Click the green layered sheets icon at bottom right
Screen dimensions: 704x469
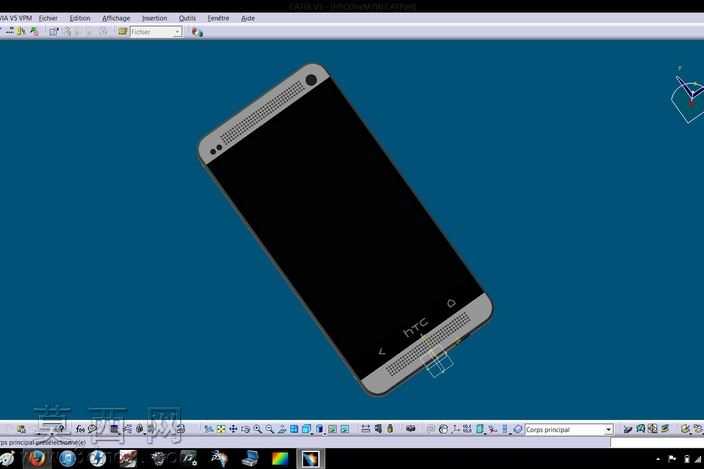tap(665, 429)
